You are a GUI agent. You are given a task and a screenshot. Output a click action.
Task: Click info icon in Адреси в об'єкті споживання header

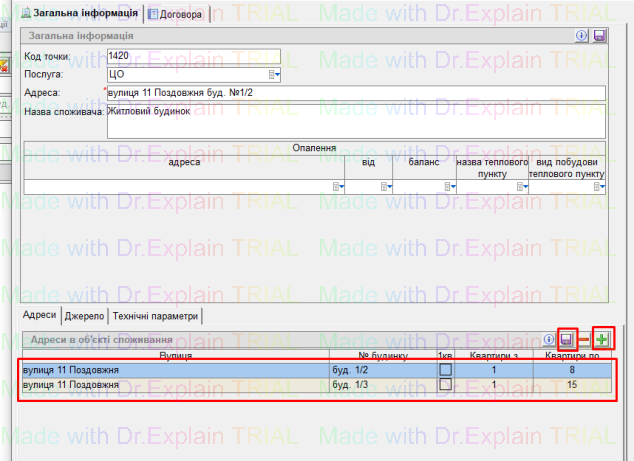pos(548,340)
